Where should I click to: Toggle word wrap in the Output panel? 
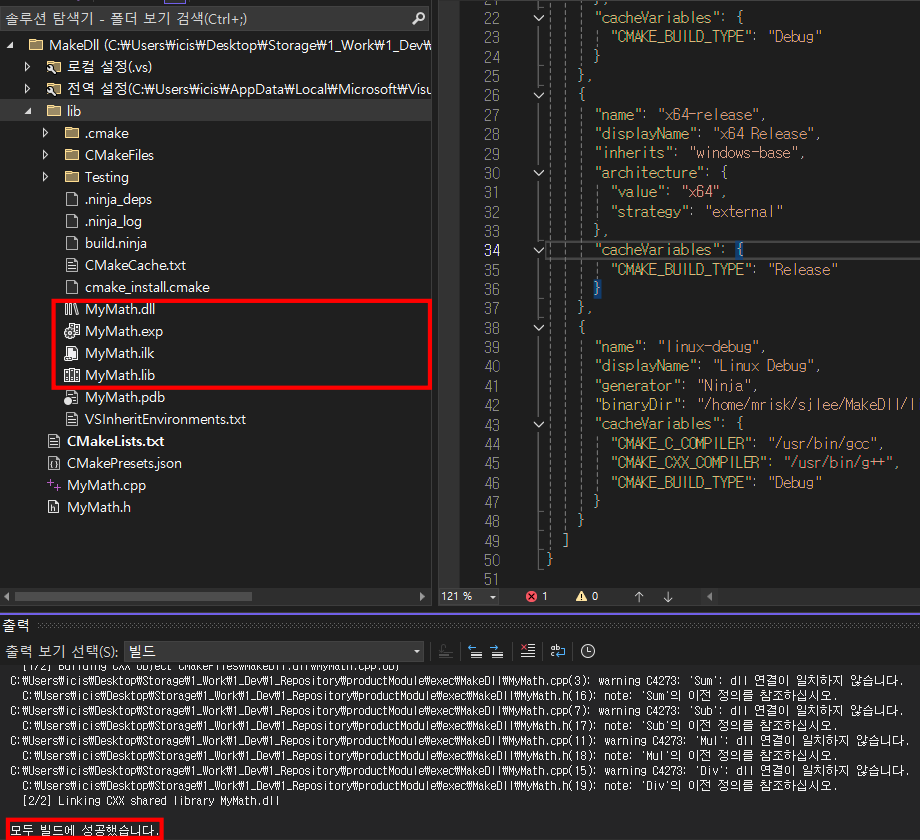[x=557, y=651]
